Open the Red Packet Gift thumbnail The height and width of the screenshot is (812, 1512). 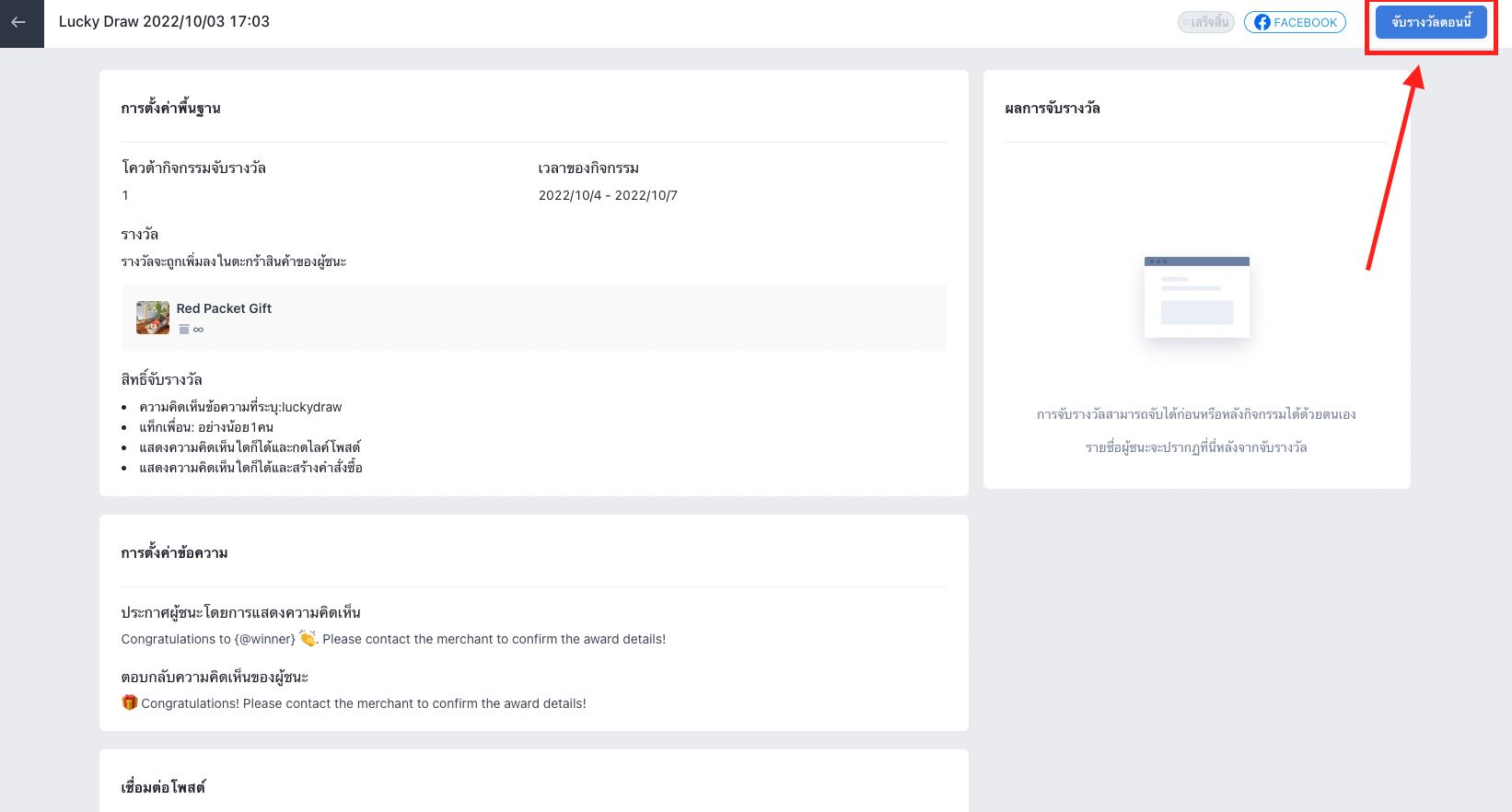point(153,318)
